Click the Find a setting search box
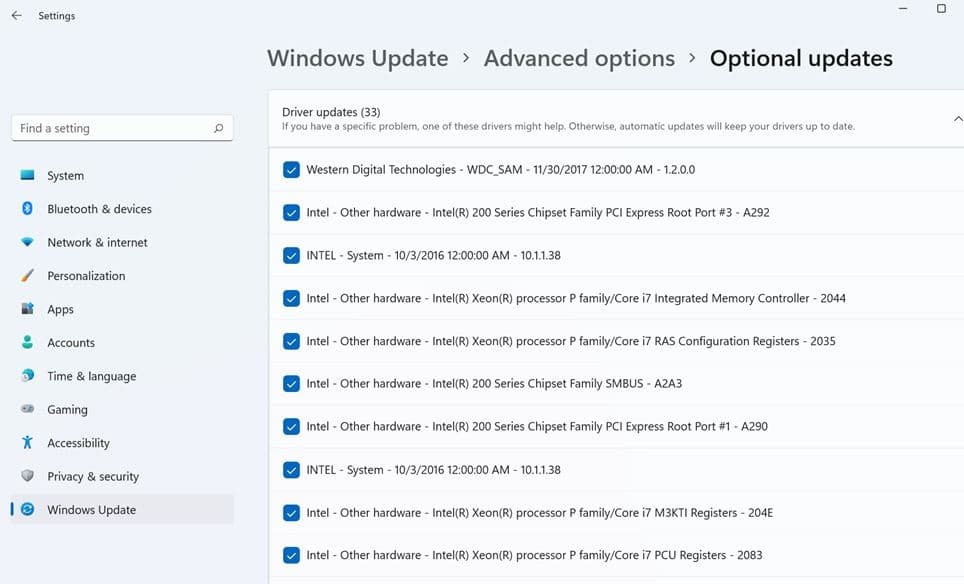The image size is (964, 584). (112, 128)
